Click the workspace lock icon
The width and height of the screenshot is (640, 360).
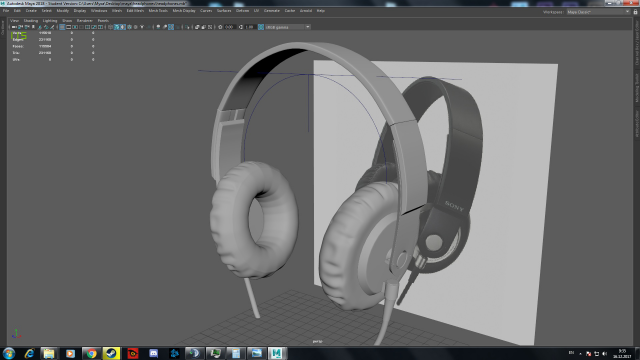coord(635,12)
